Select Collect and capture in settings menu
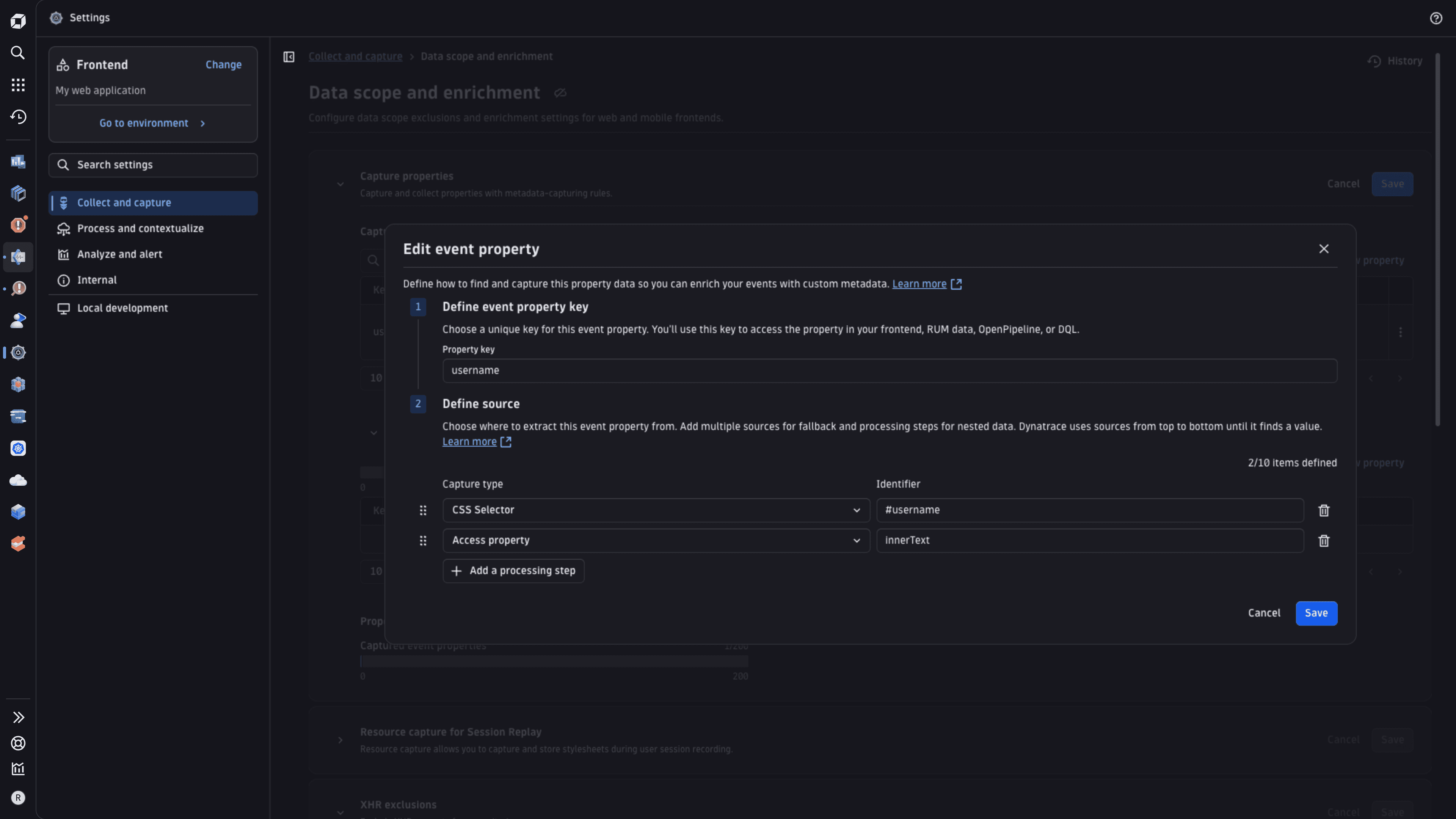1456x819 pixels. pyautogui.click(x=153, y=203)
